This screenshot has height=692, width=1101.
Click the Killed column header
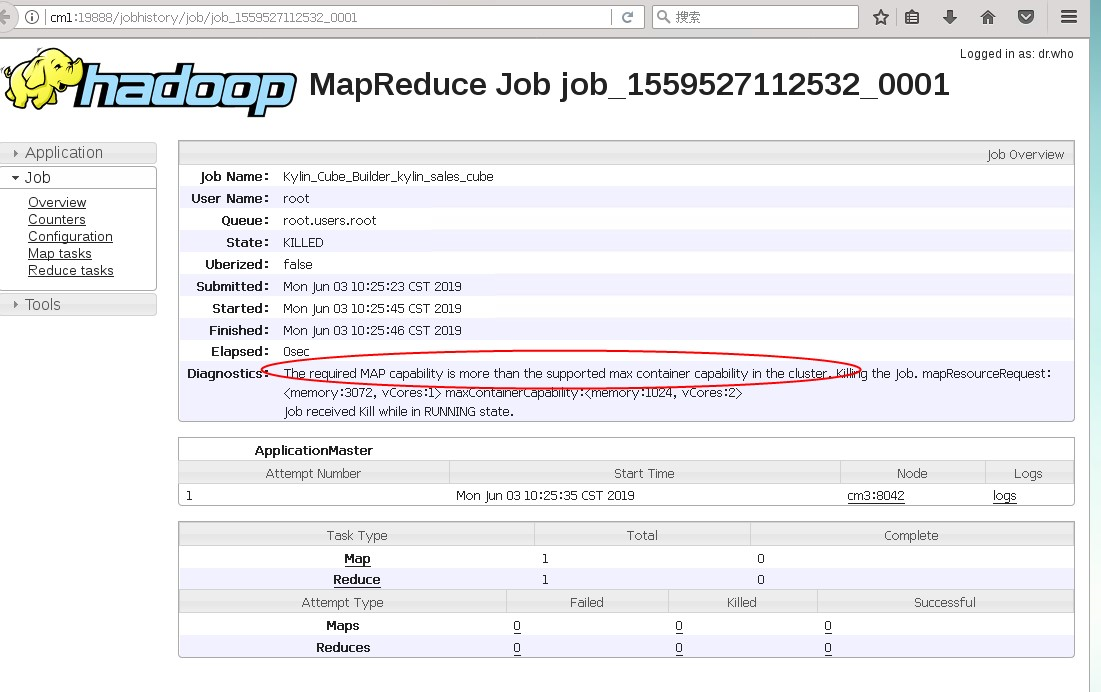[x=741, y=602]
